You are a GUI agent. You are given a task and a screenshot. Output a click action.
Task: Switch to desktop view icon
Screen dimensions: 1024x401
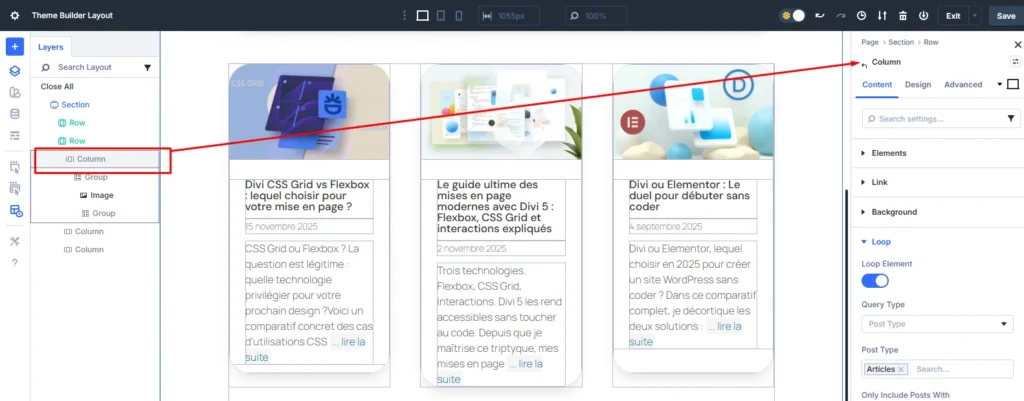[423, 16]
